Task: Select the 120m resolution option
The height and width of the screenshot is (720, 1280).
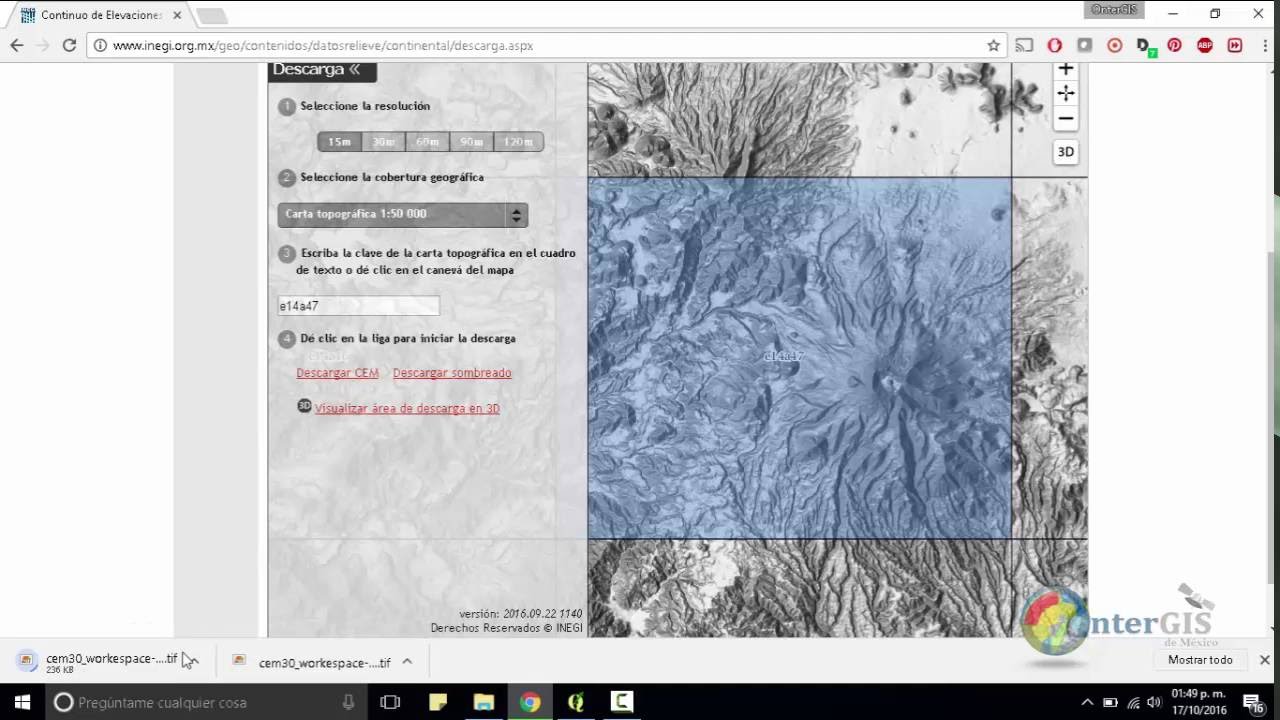Action: 518,142
